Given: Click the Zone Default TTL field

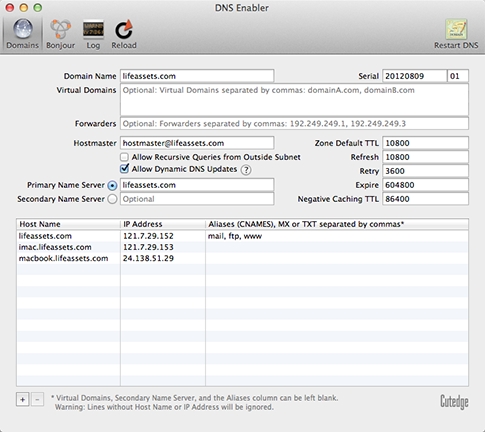Looking at the screenshot, I should (x=425, y=143).
